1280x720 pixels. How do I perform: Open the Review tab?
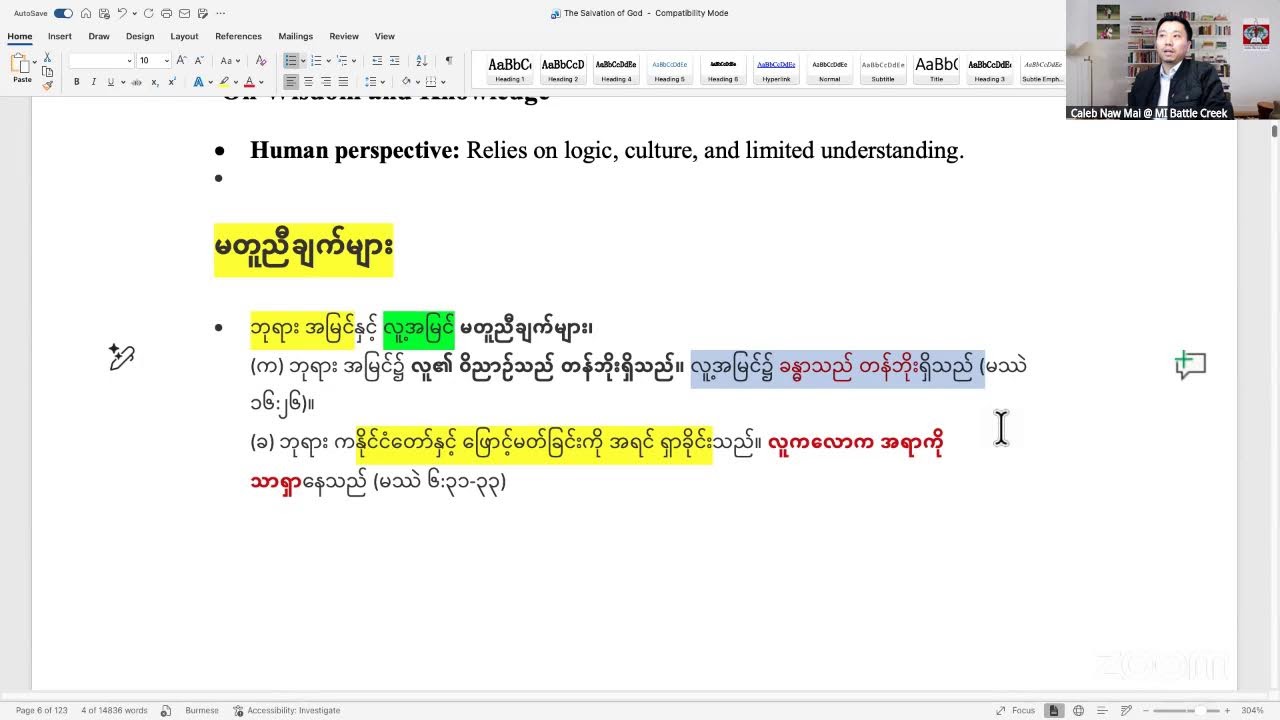tap(344, 36)
